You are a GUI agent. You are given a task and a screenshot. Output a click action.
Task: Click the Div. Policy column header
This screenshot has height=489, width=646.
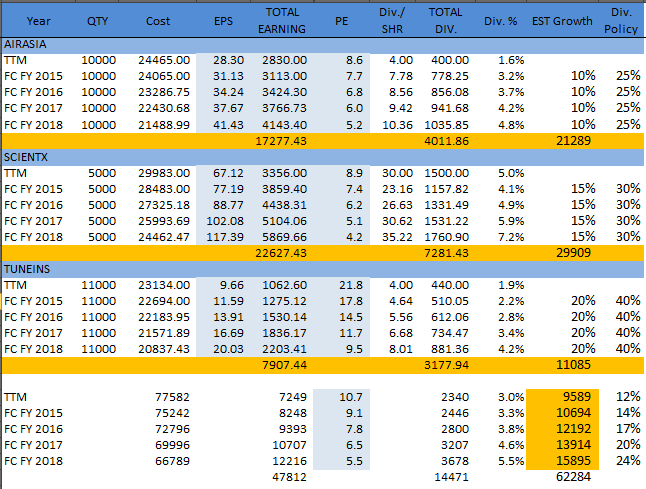621,21
